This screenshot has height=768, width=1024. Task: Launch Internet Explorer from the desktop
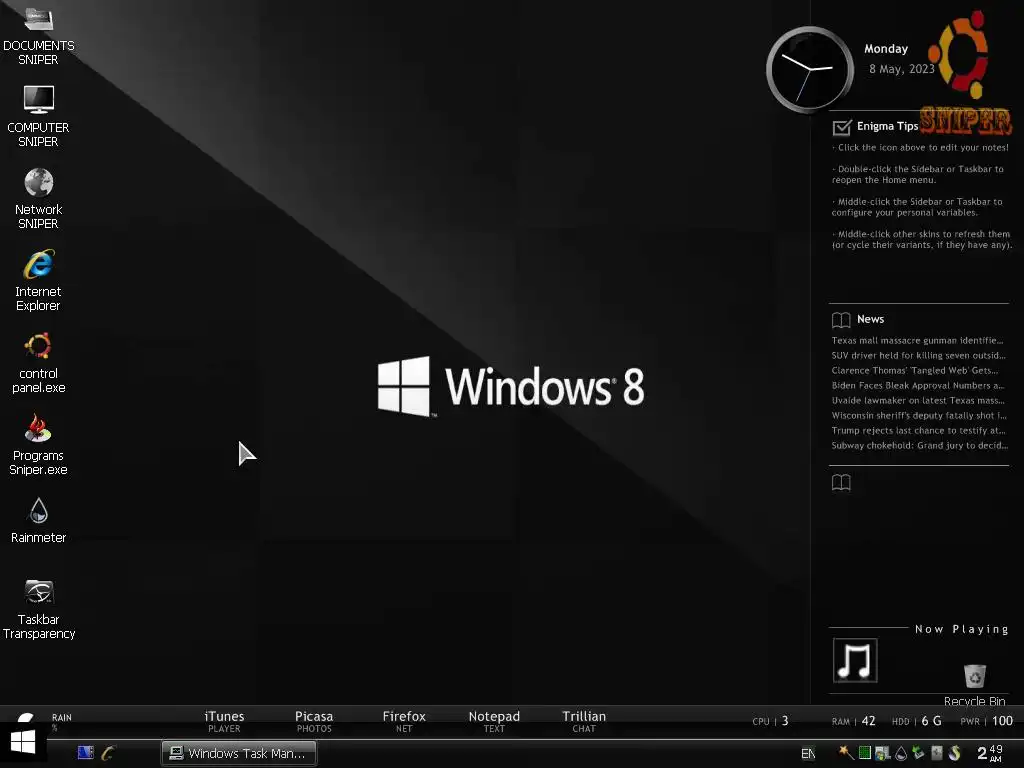(39, 280)
